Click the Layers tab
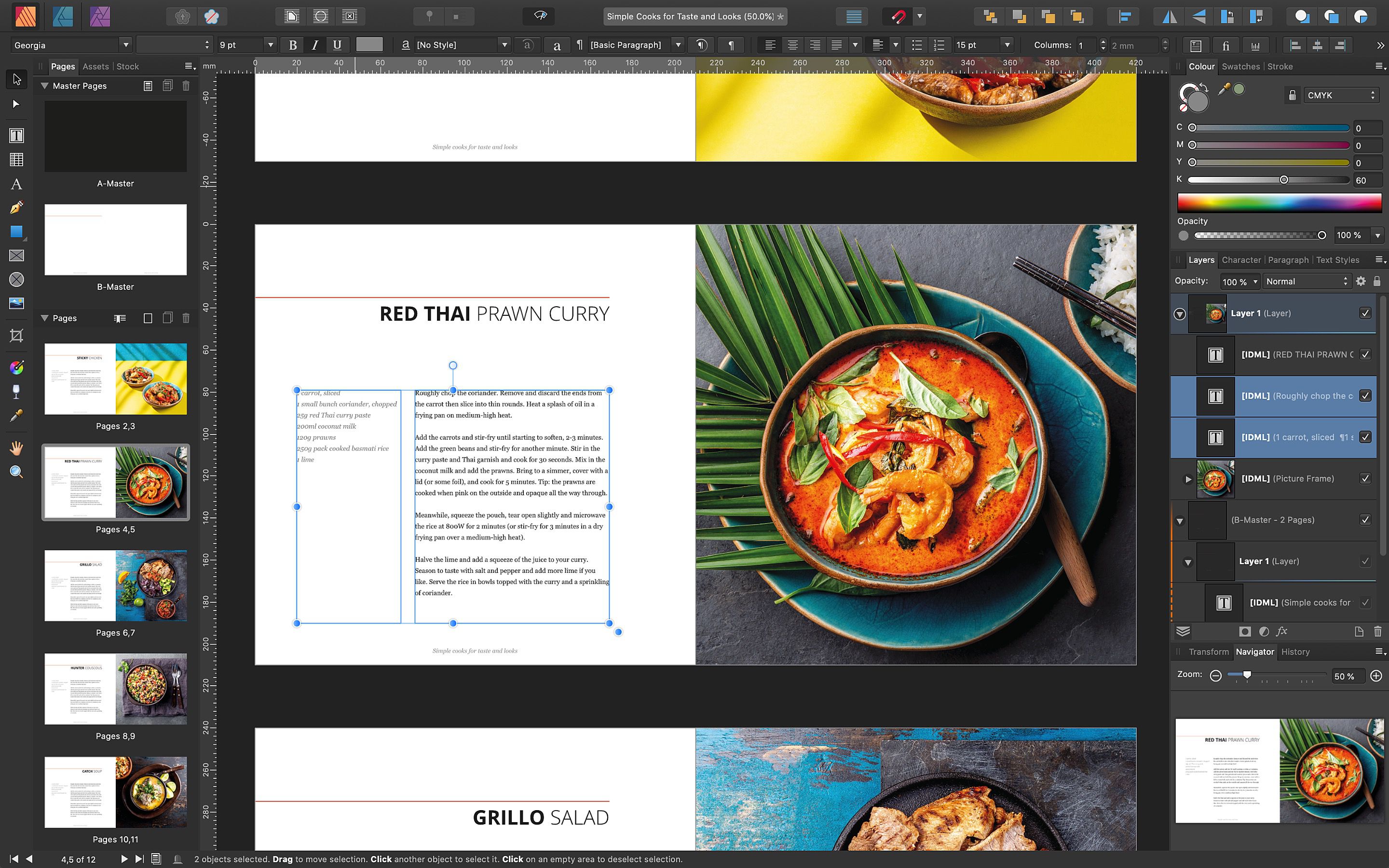The width and height of the screenshot is (1389, 868). pyautogui.click(x=1200, y=260)
